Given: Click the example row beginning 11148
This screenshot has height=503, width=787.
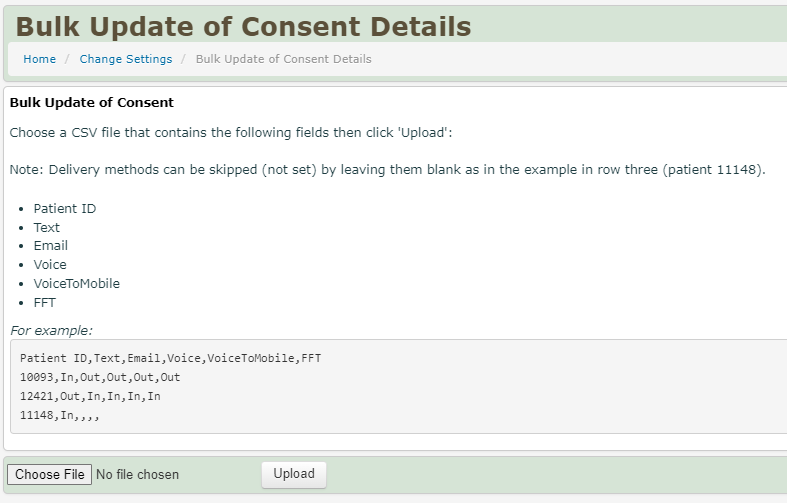Looking at the screenshot, I should pyautogui.click(x=60, y=415).
